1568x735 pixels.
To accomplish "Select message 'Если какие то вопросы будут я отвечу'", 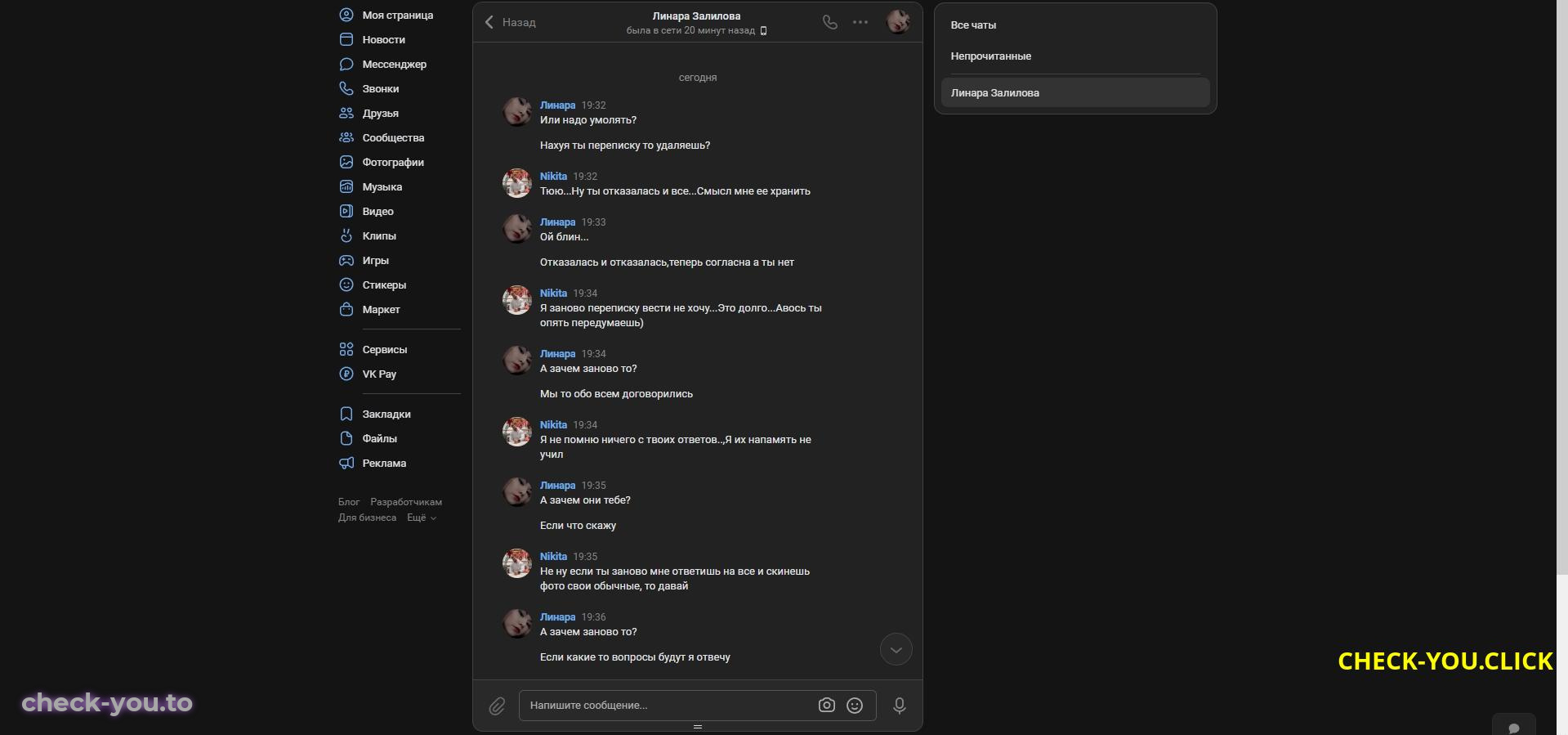I will pyautogui.click(x=635, y=657).
